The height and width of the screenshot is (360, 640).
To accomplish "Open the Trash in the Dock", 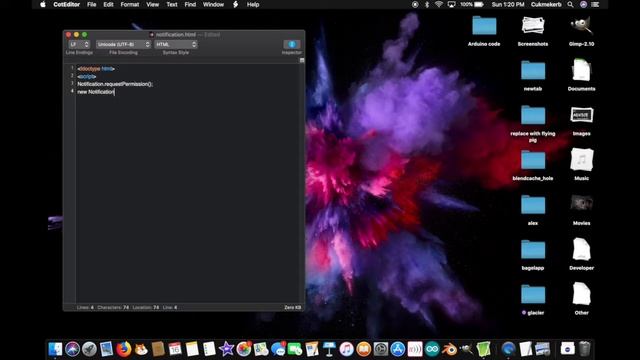I will [x=584, y=349].
